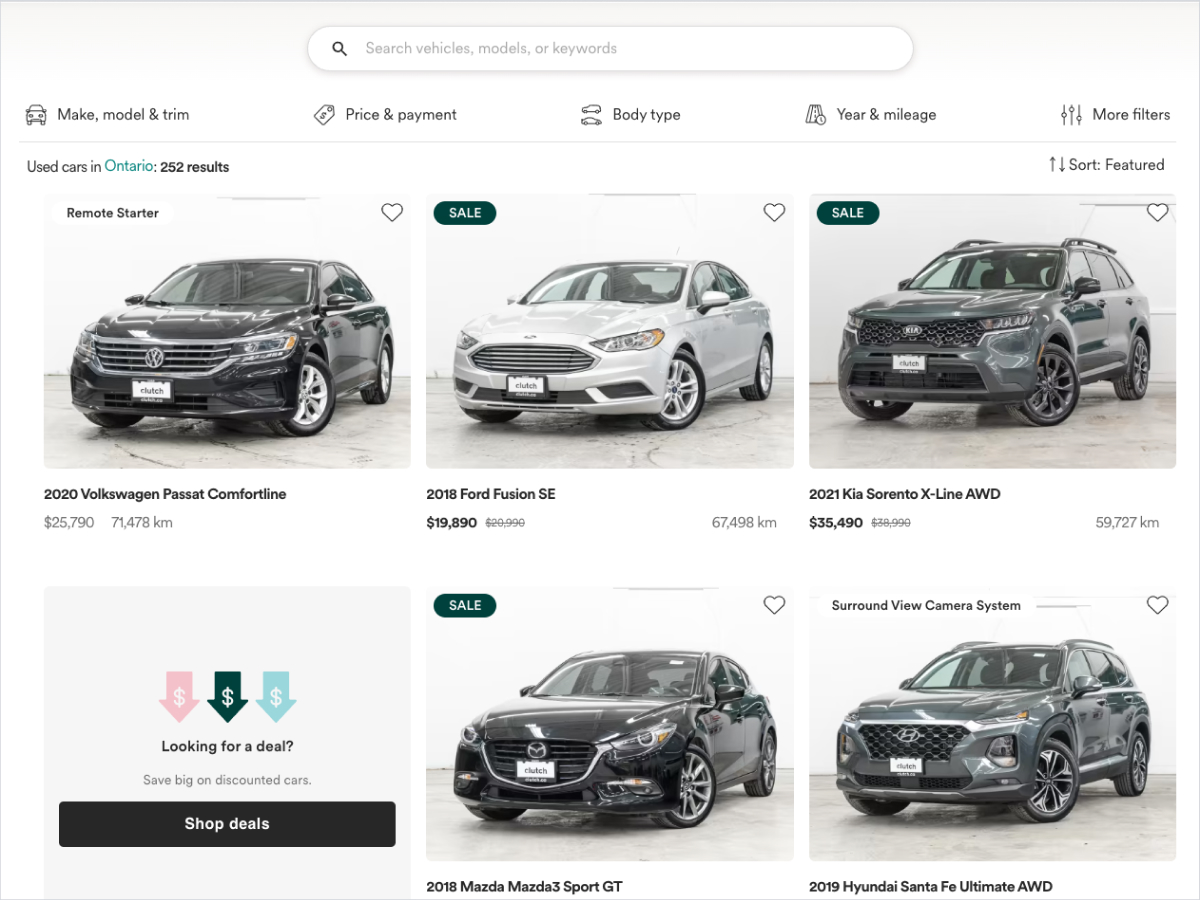
Task: Favorite the Hyundai Santa Fe with the heart
Action: (x=1157, y=605)
